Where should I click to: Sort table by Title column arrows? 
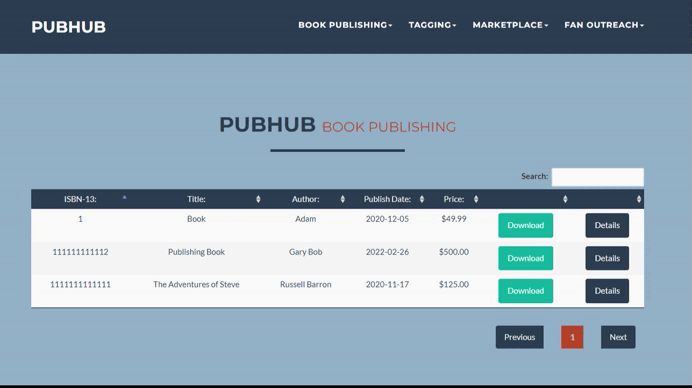coord(258,199)
